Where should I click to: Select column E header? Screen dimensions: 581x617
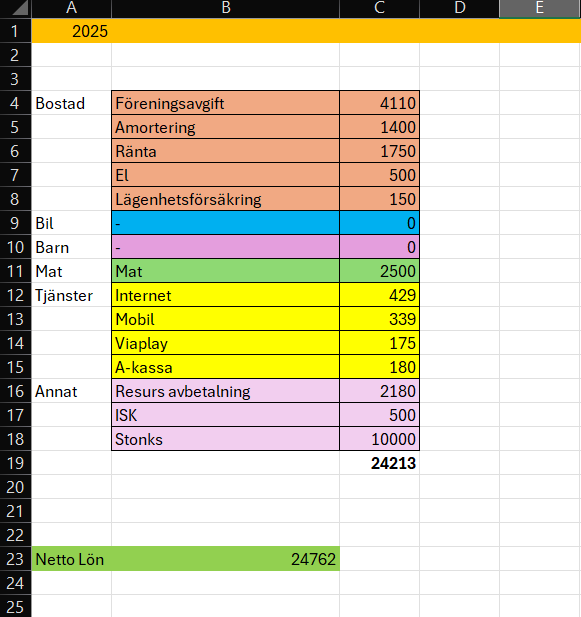click(x=540, y=9)
